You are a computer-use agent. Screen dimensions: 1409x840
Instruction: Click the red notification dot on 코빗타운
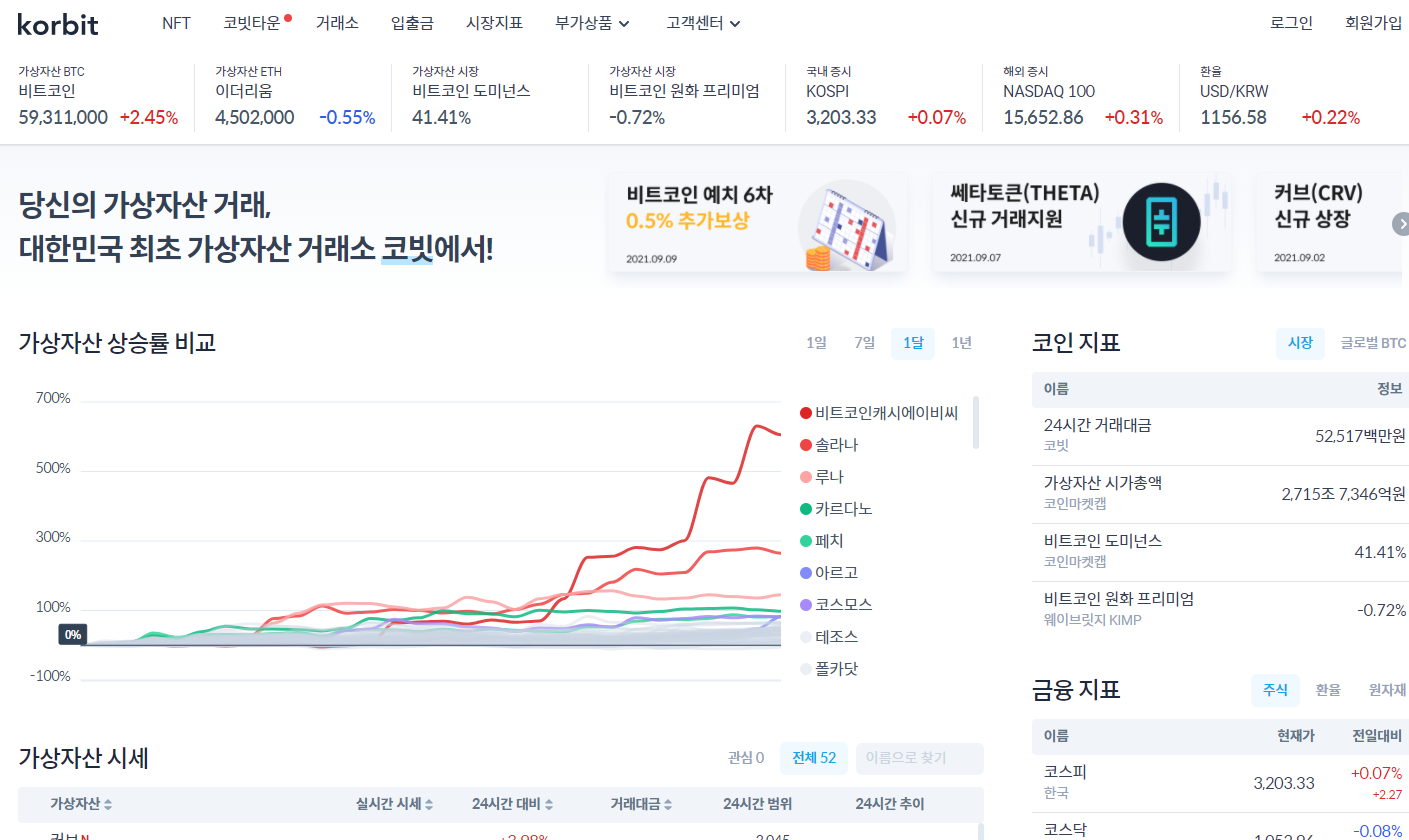coord(288,17)
